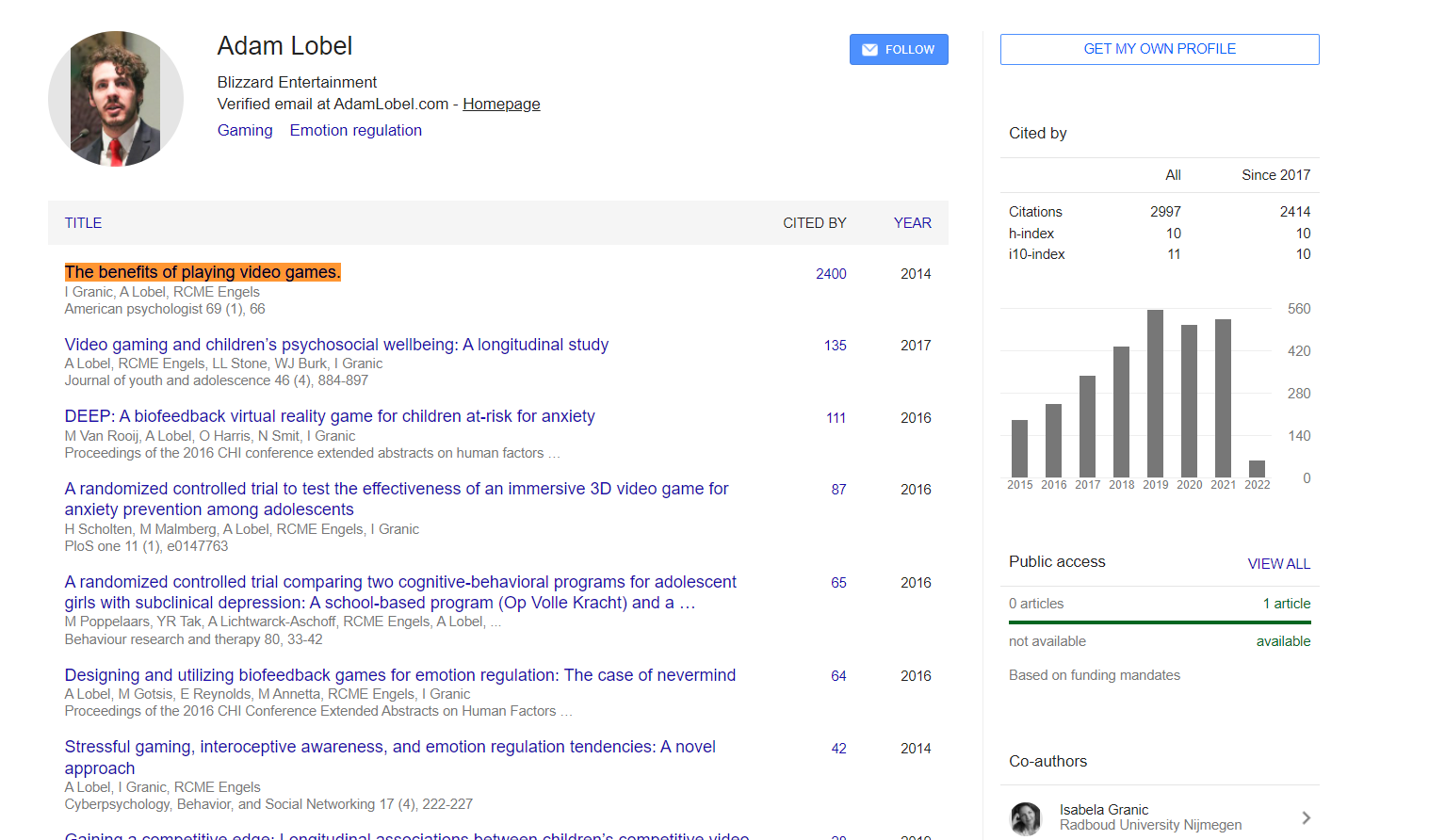The width and height of the screenshot is (1445, 840).
Task: Click the 'Cited by' section heading
Action: [1038, 134]
